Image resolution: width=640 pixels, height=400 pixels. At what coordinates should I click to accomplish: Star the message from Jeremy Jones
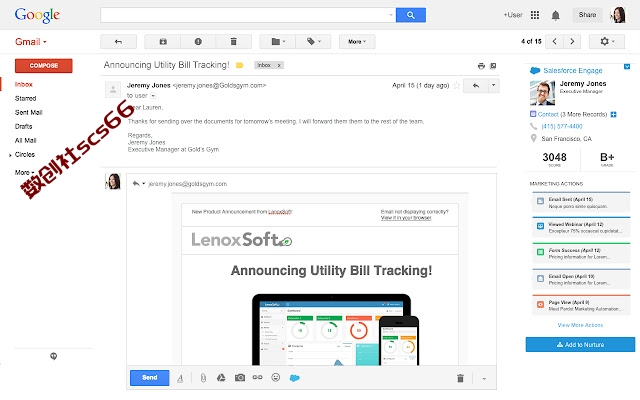[x=457, y=85]
